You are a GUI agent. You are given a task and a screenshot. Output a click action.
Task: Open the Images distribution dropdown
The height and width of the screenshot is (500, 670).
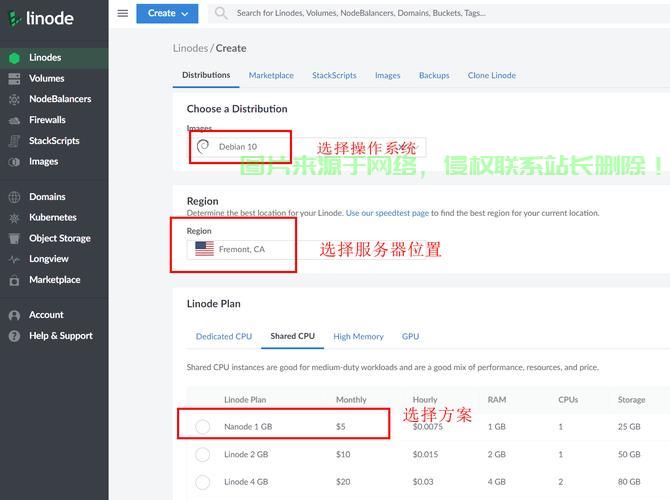click(306, 147)
